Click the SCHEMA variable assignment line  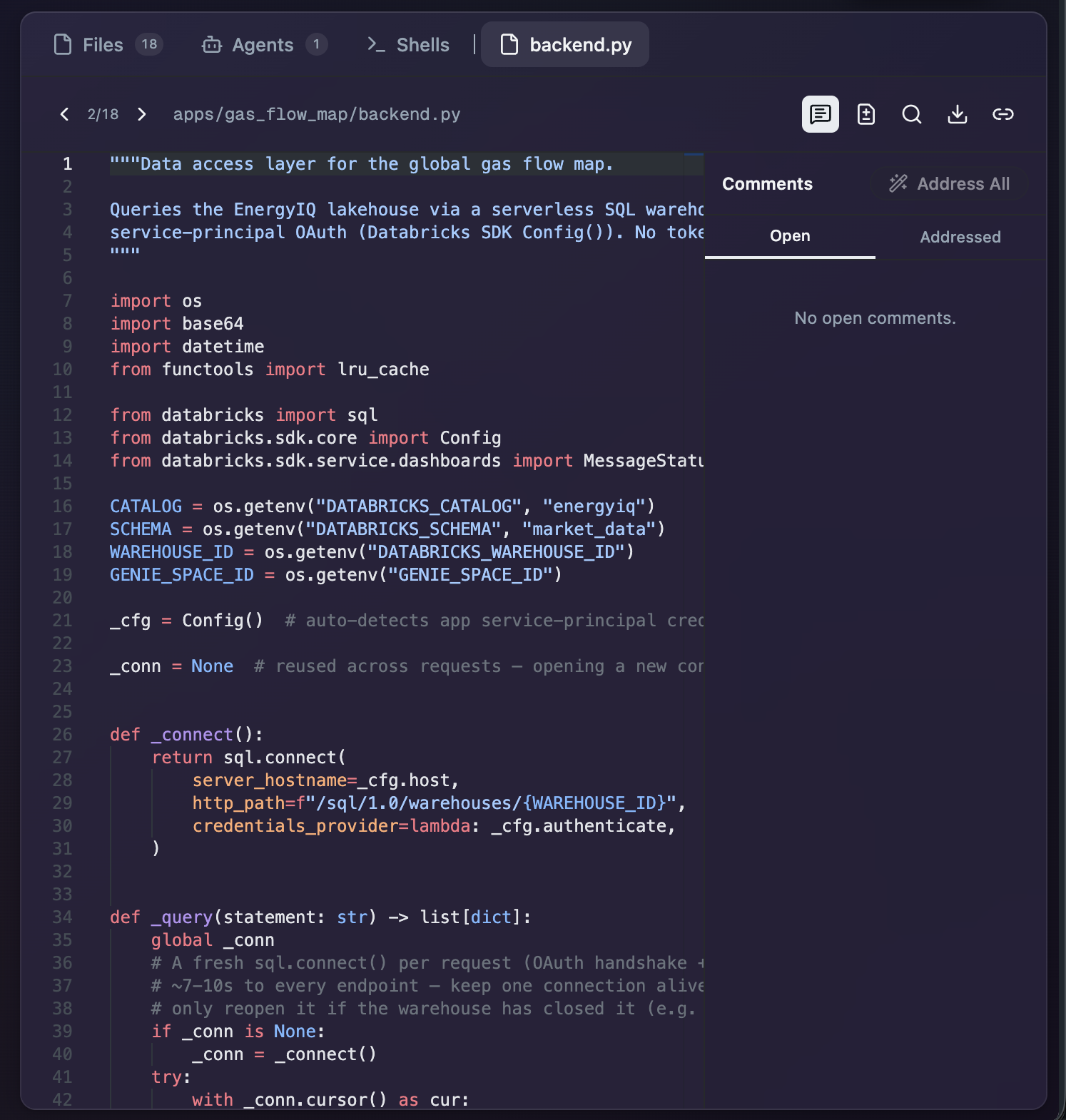387,529
